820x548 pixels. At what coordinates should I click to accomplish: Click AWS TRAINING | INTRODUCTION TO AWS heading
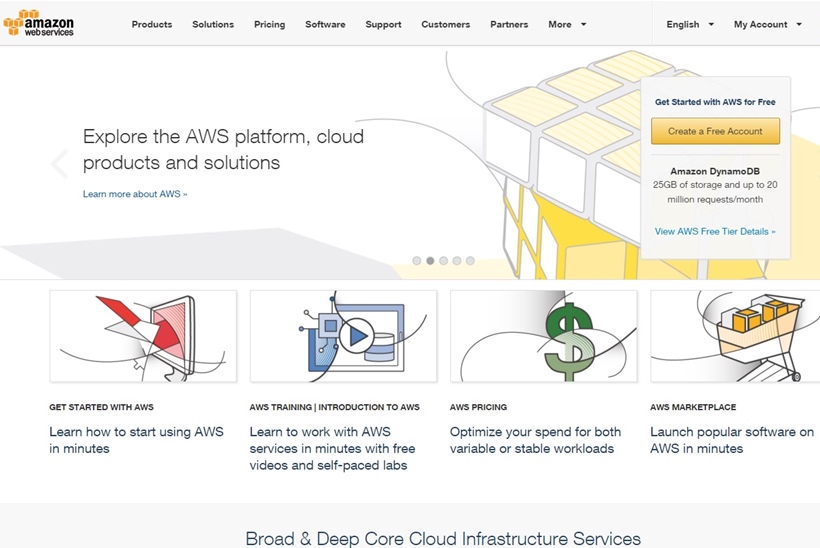pos(335,407)
